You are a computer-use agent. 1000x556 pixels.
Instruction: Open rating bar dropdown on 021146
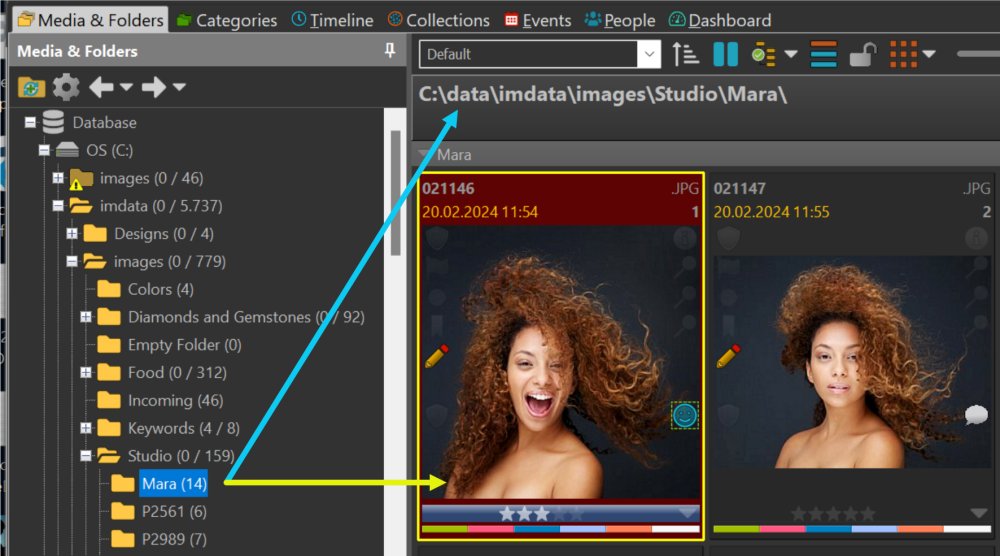(x=688, y=513)
